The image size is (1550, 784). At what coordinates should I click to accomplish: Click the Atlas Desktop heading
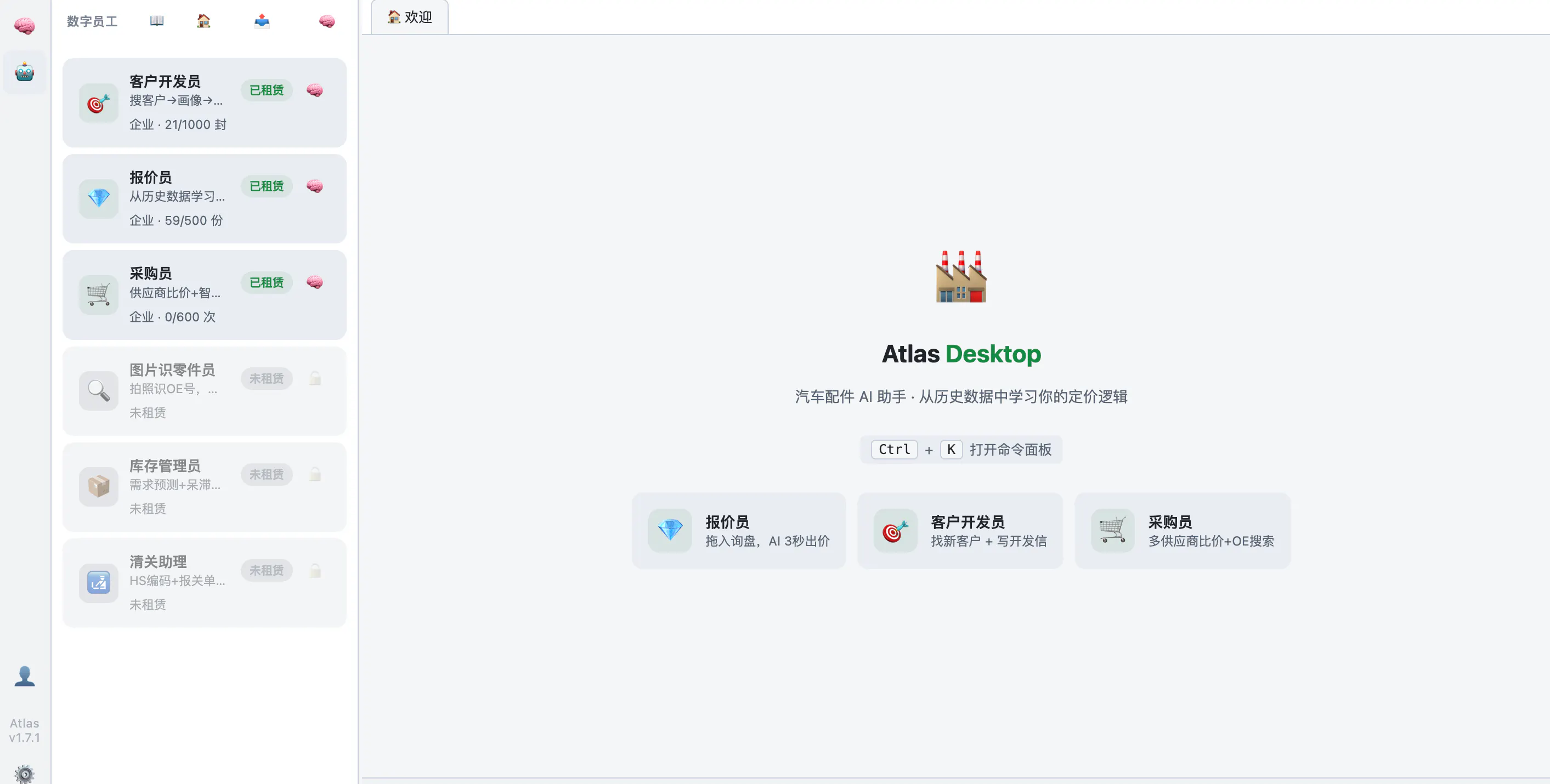(x=961, y=354)
